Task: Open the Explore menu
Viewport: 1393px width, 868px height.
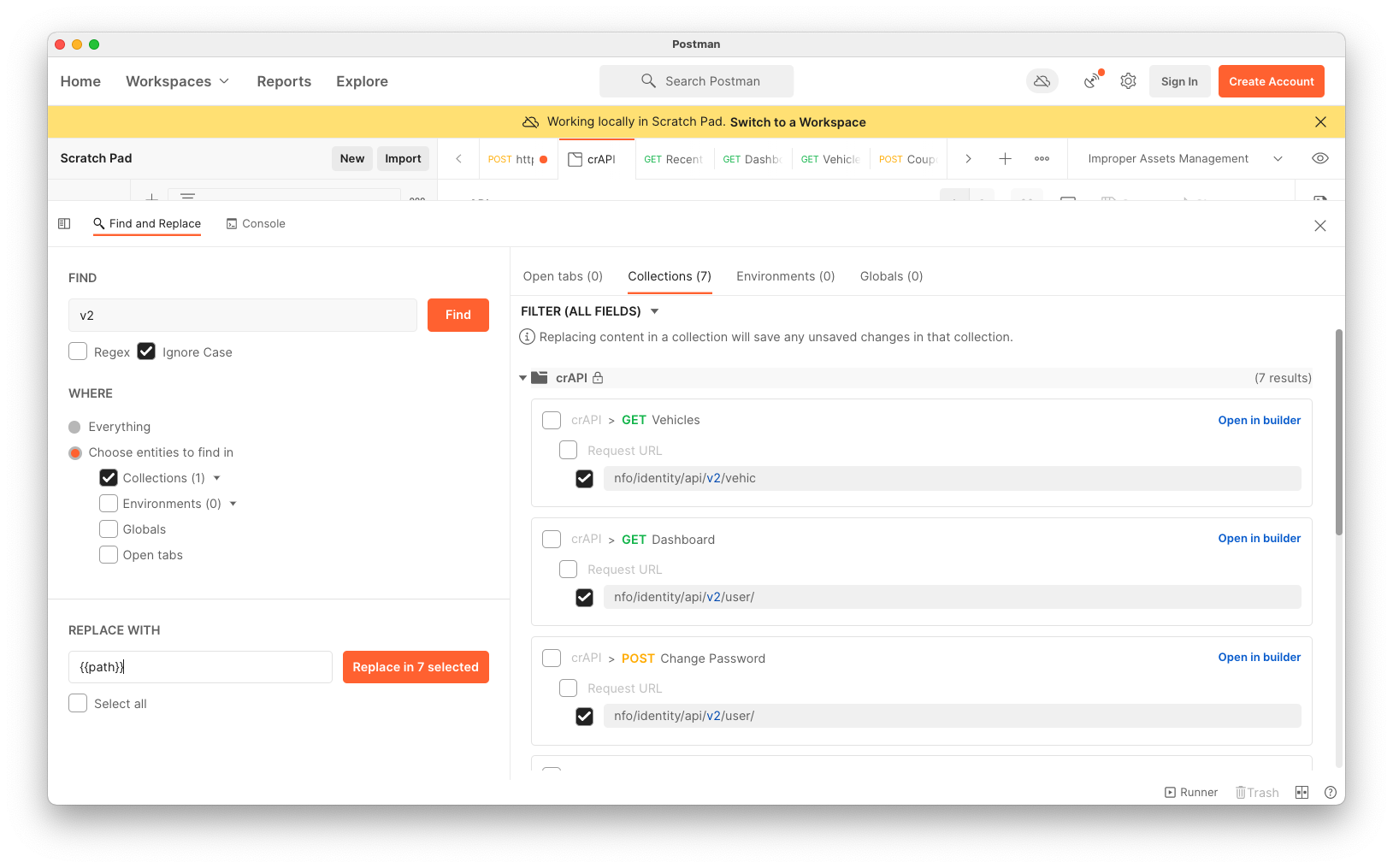Action: point(362,81)
